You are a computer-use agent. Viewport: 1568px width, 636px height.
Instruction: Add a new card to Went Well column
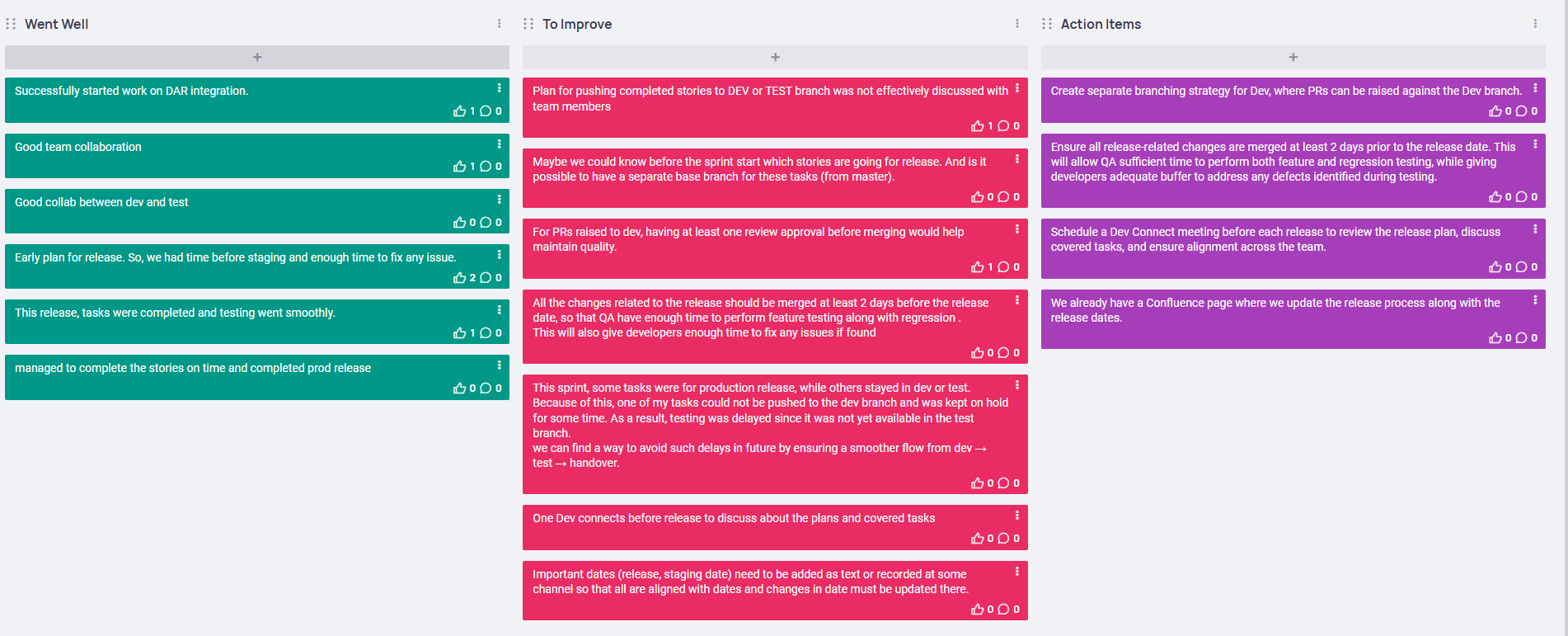coord(257,57)
